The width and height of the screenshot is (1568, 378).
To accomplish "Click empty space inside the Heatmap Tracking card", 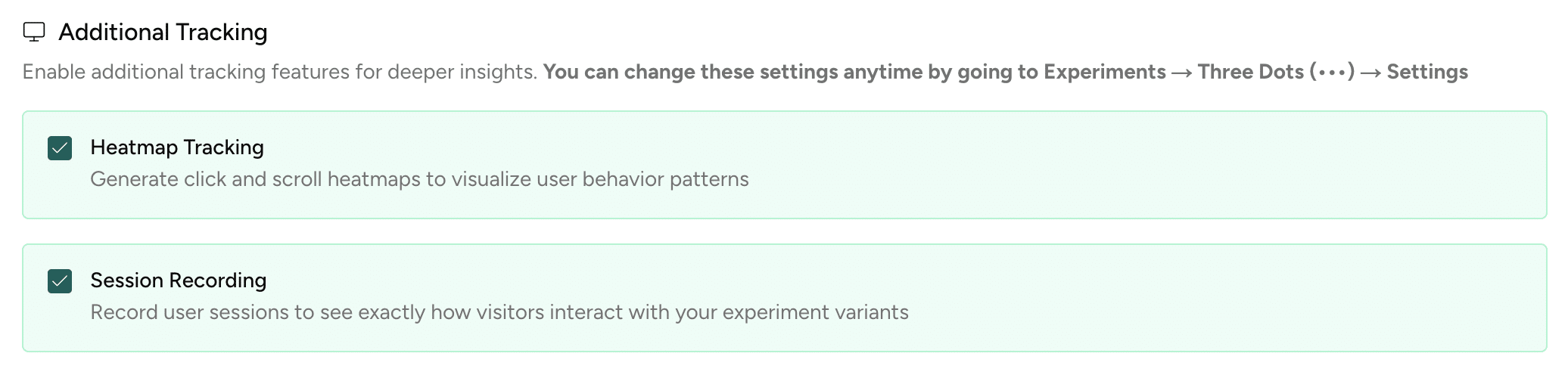I will pyautogui.click(x=1135, y=165).
